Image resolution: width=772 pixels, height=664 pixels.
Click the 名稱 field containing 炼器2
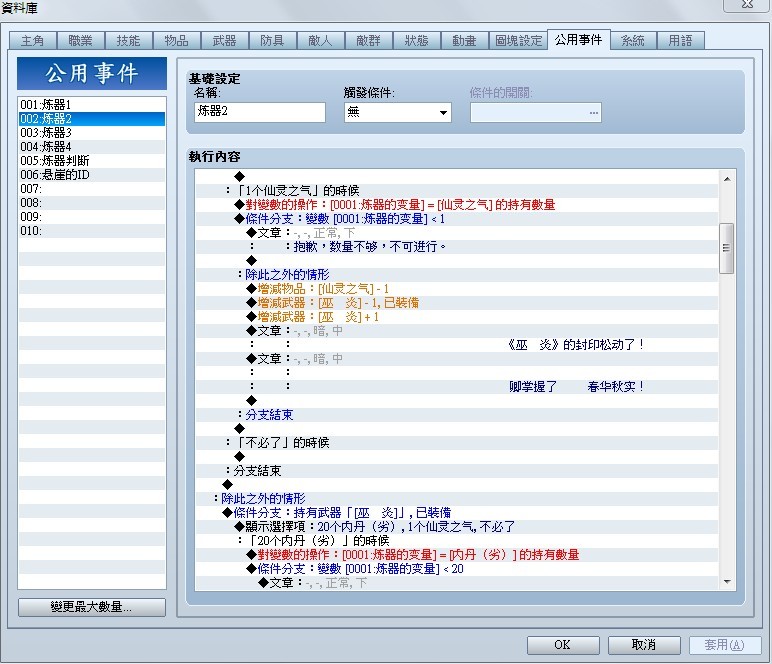click(x=260, y=112)
